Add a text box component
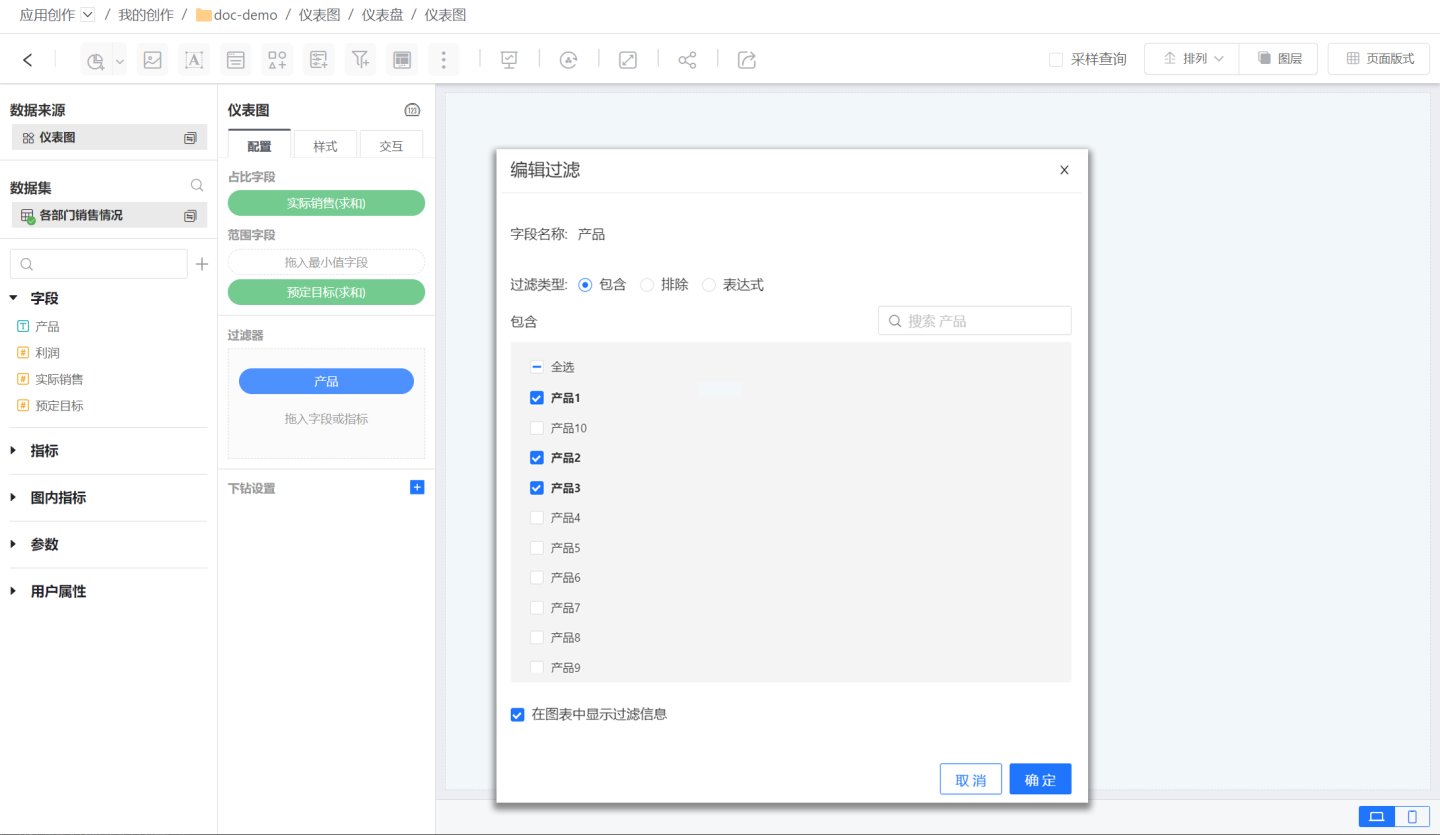 coord(194,60)
